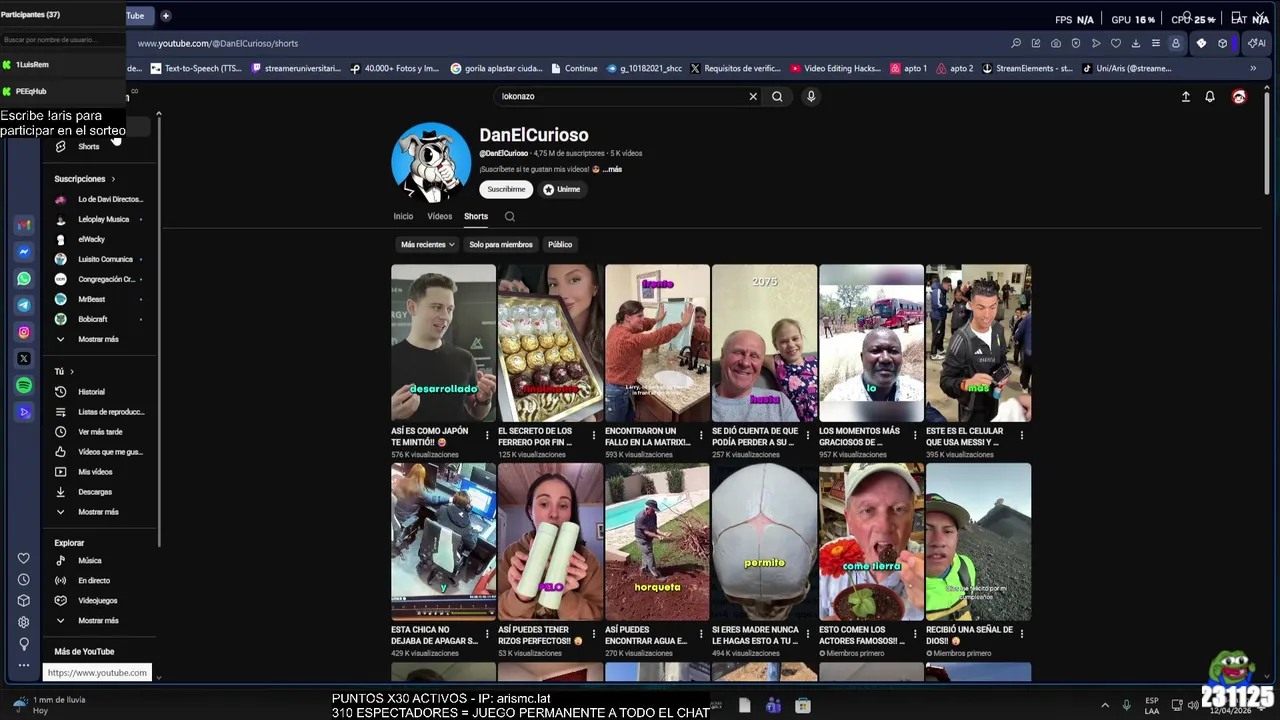Open Spotify in the browser sidebar
This screenshot has height=720, width=1280.
point(24,385)
